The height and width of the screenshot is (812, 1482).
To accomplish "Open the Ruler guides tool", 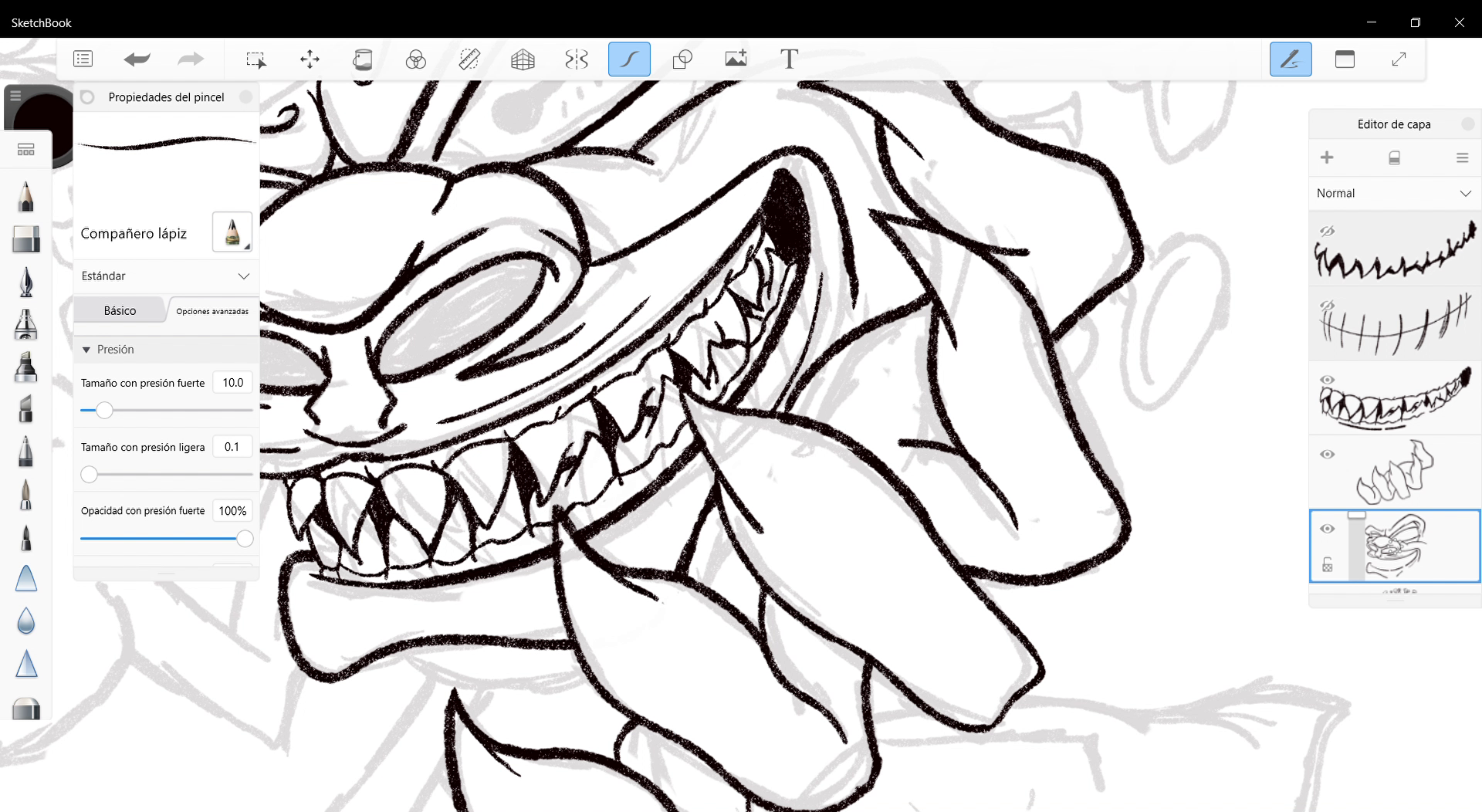I will coord(469,59).
